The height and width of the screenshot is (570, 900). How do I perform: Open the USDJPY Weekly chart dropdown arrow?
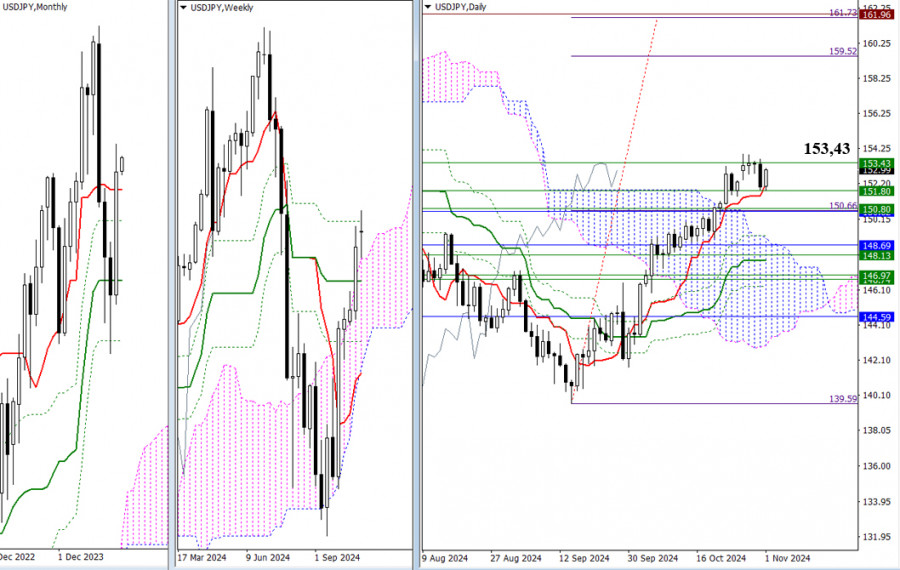coord(184,8)
